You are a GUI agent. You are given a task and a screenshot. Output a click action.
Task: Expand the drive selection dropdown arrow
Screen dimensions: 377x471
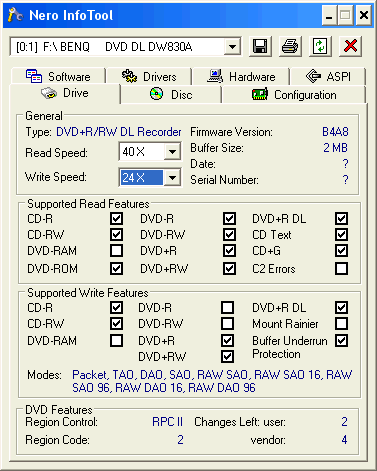pyautogui.click(x=232, y=47)
